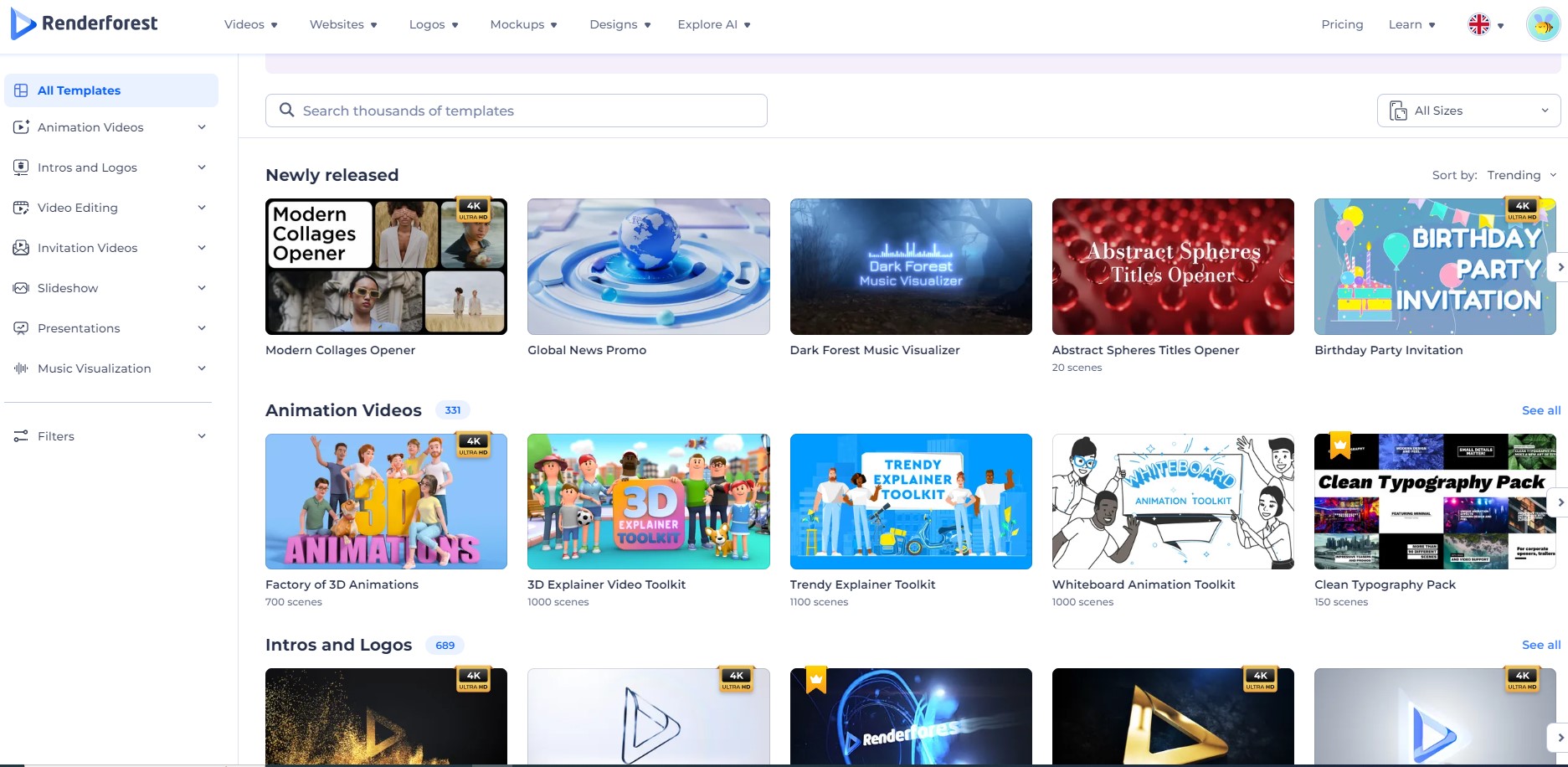Expand the Presentations sidebar category

201,328
